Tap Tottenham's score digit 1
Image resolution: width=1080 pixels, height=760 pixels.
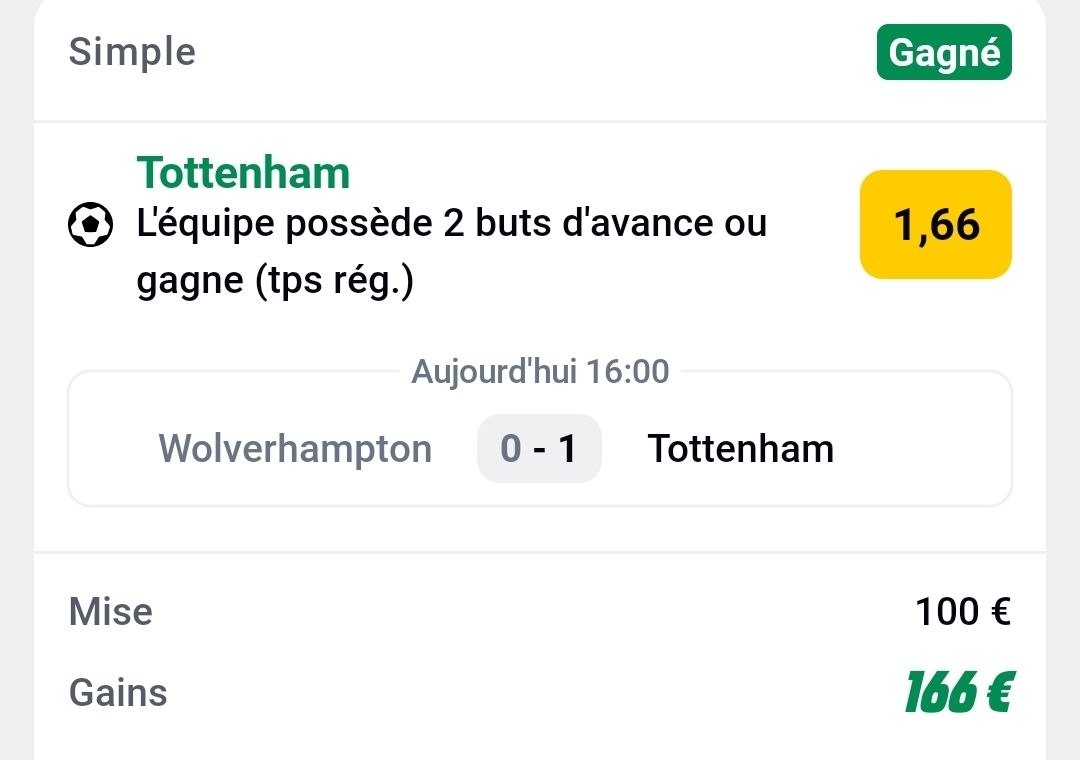click(568, 449)
